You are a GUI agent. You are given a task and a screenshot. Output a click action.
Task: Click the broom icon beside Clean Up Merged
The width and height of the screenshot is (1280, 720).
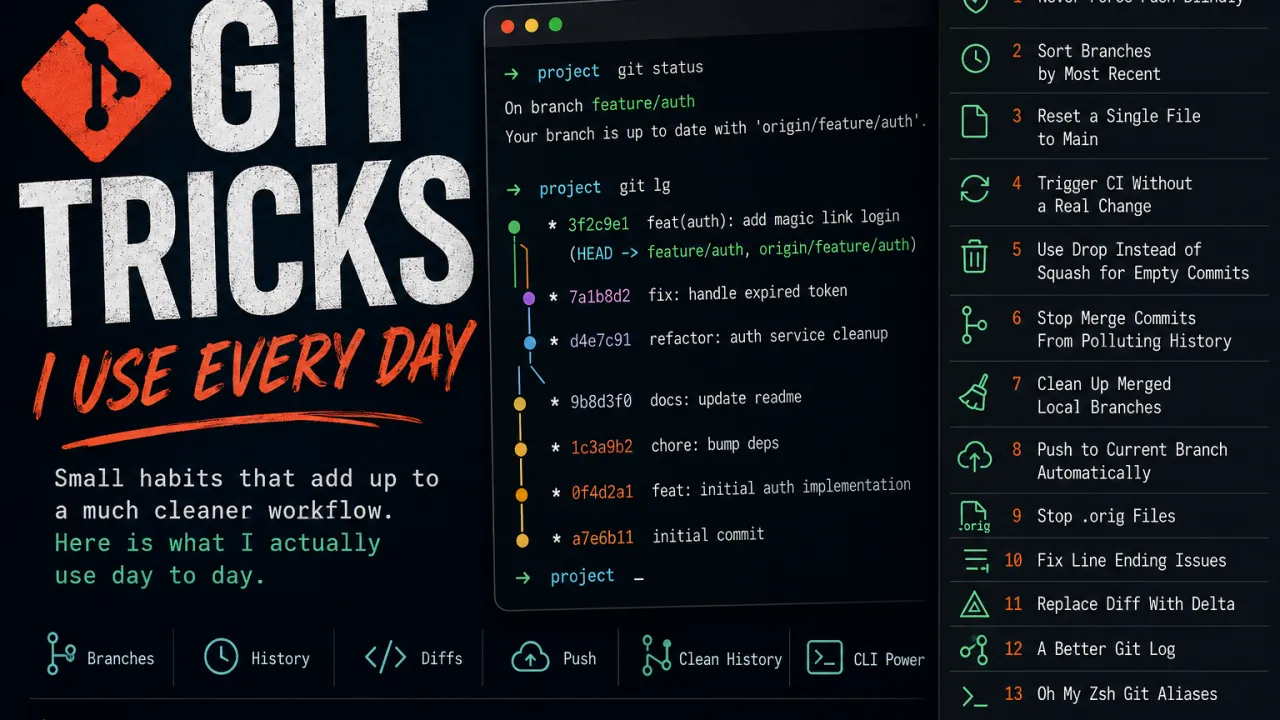(974, 393)
